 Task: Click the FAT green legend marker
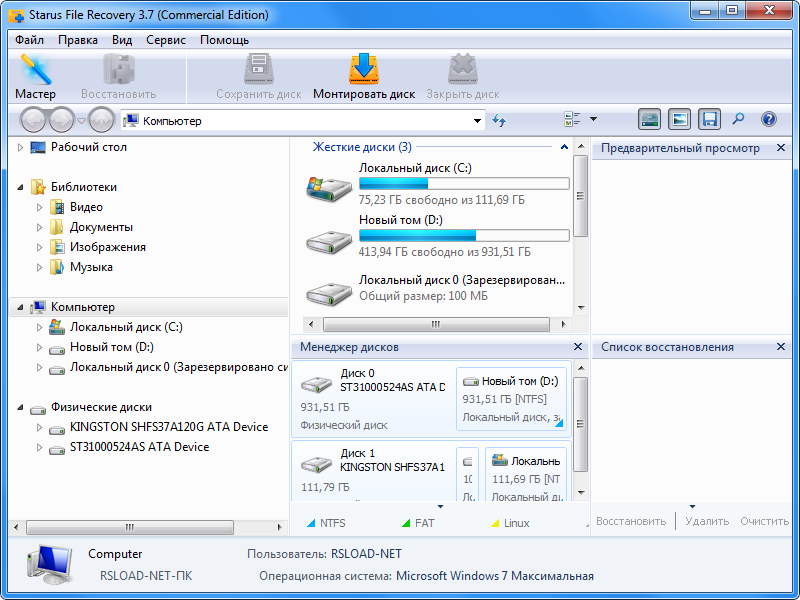406,523
